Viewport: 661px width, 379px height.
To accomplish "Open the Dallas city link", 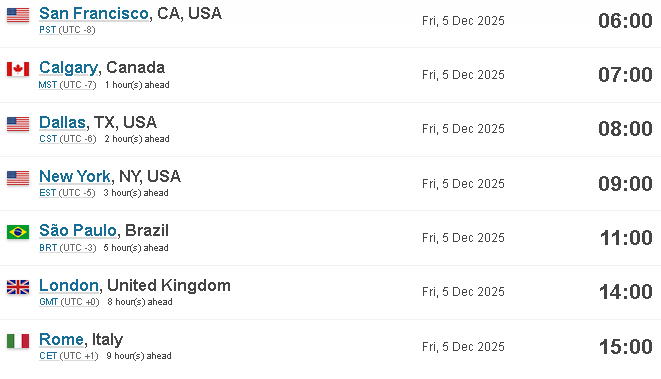I will pos(62,122).
